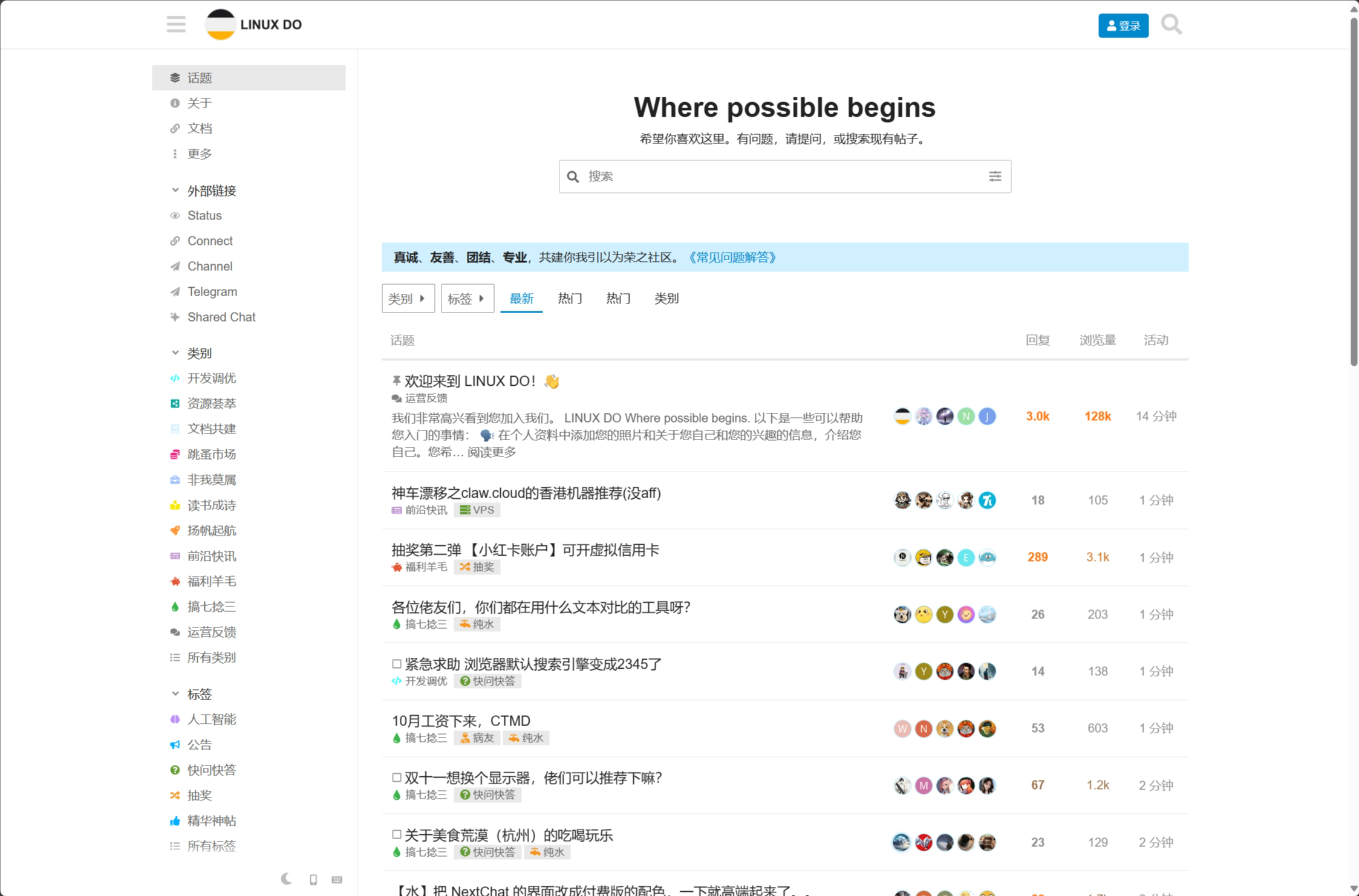Sort topics by 浏览量 column
This screenshot has width=1359, height=896.
coord(1097,340)
